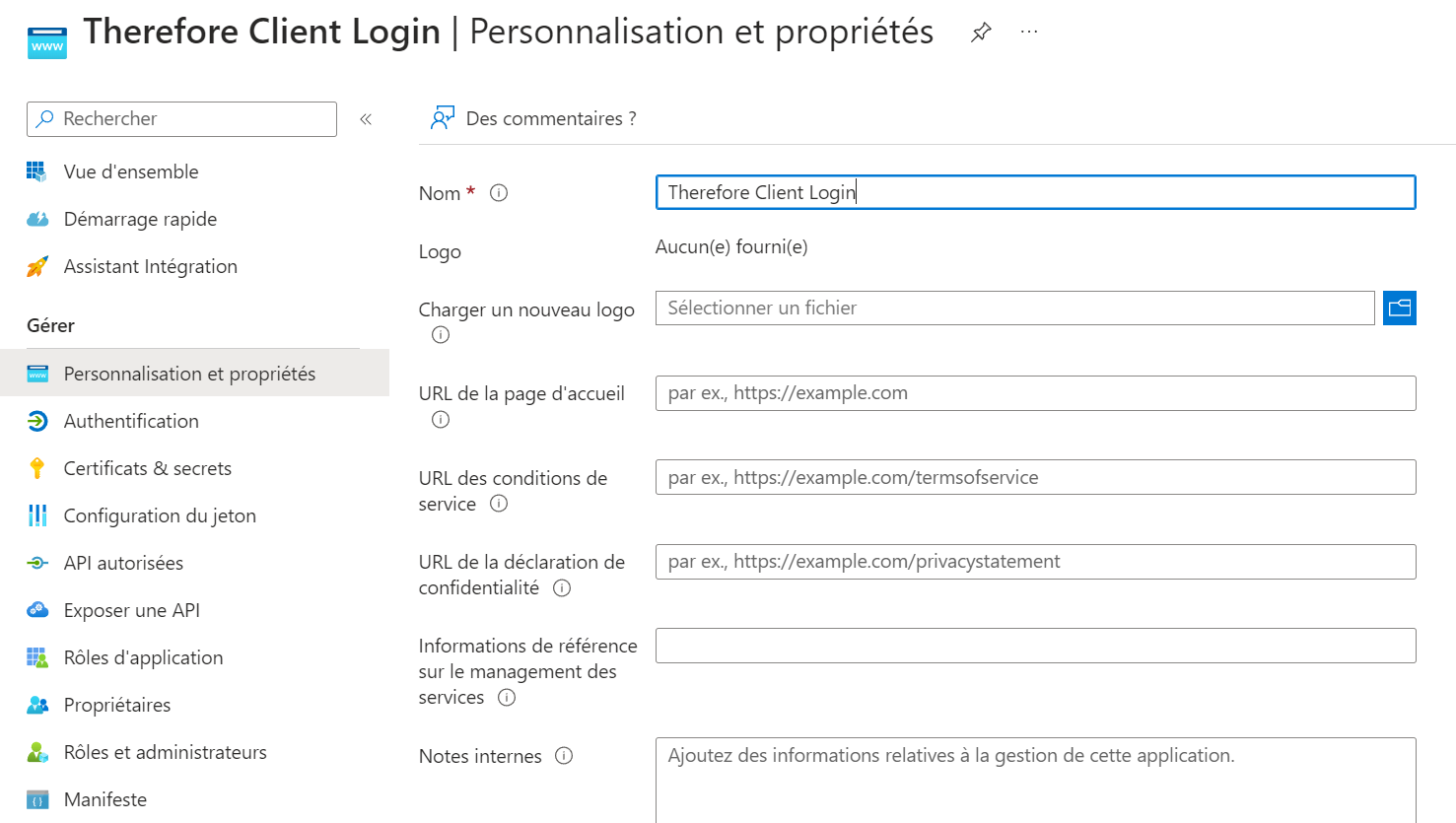Click the Notes internes text area

click(x=1035, y=779)
